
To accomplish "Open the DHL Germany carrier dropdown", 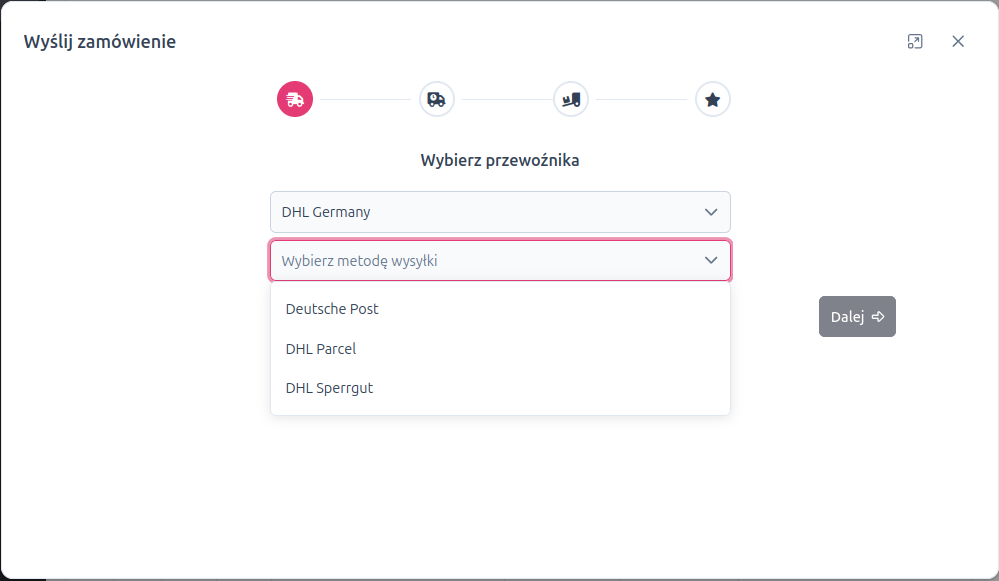I will (x=500, y=212).
